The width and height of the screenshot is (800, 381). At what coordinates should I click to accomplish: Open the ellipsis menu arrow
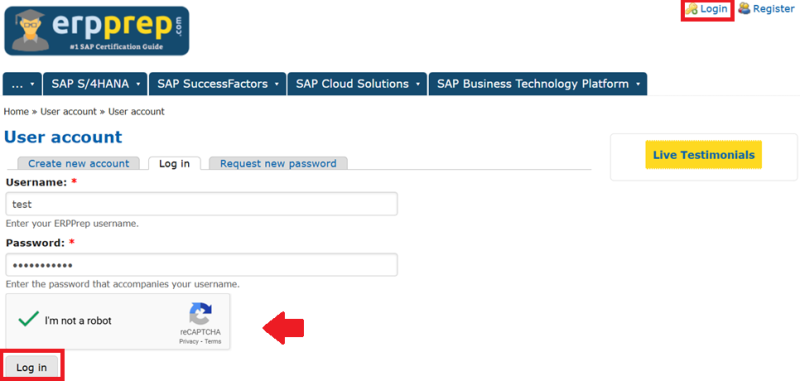[33, 85]
